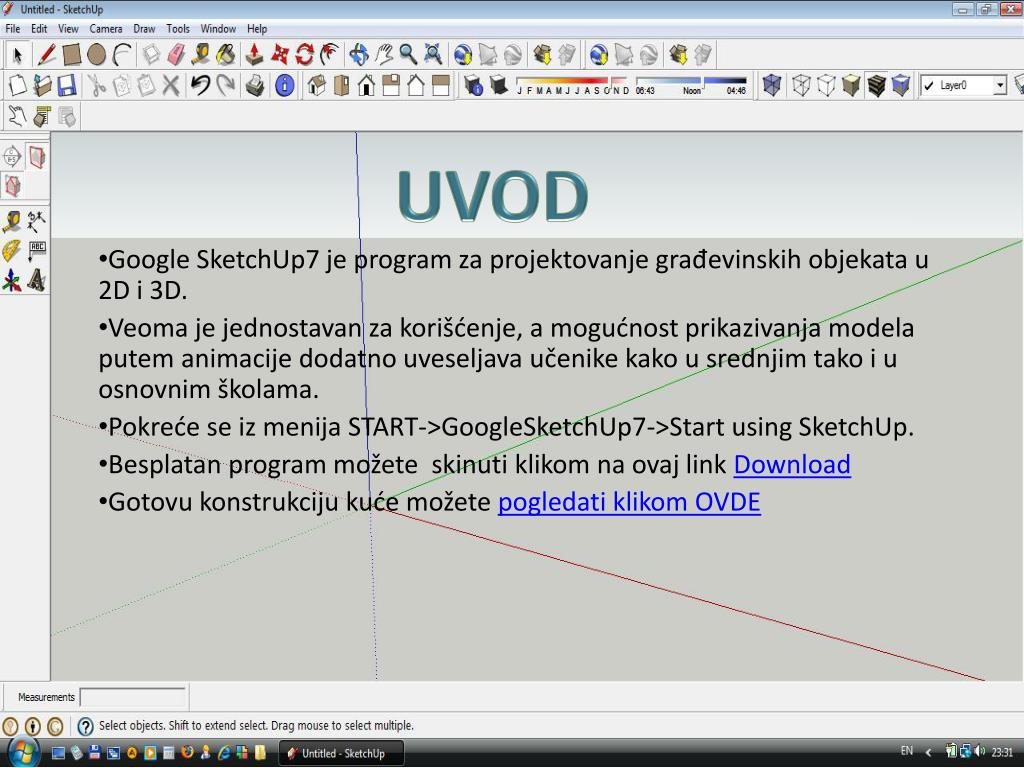Open the Draw menu
Viewport: 1024px width, 768px height.
[x=144, y=29]
